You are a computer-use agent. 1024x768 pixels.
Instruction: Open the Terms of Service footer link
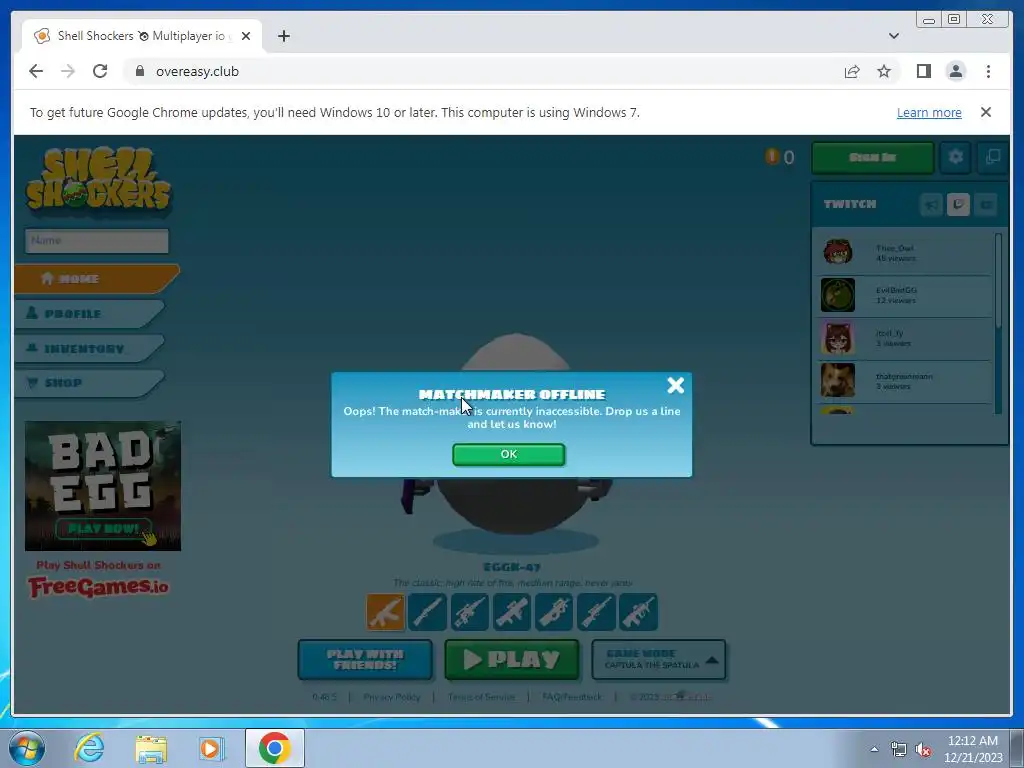pyautogui.click(x=481, y=697)
